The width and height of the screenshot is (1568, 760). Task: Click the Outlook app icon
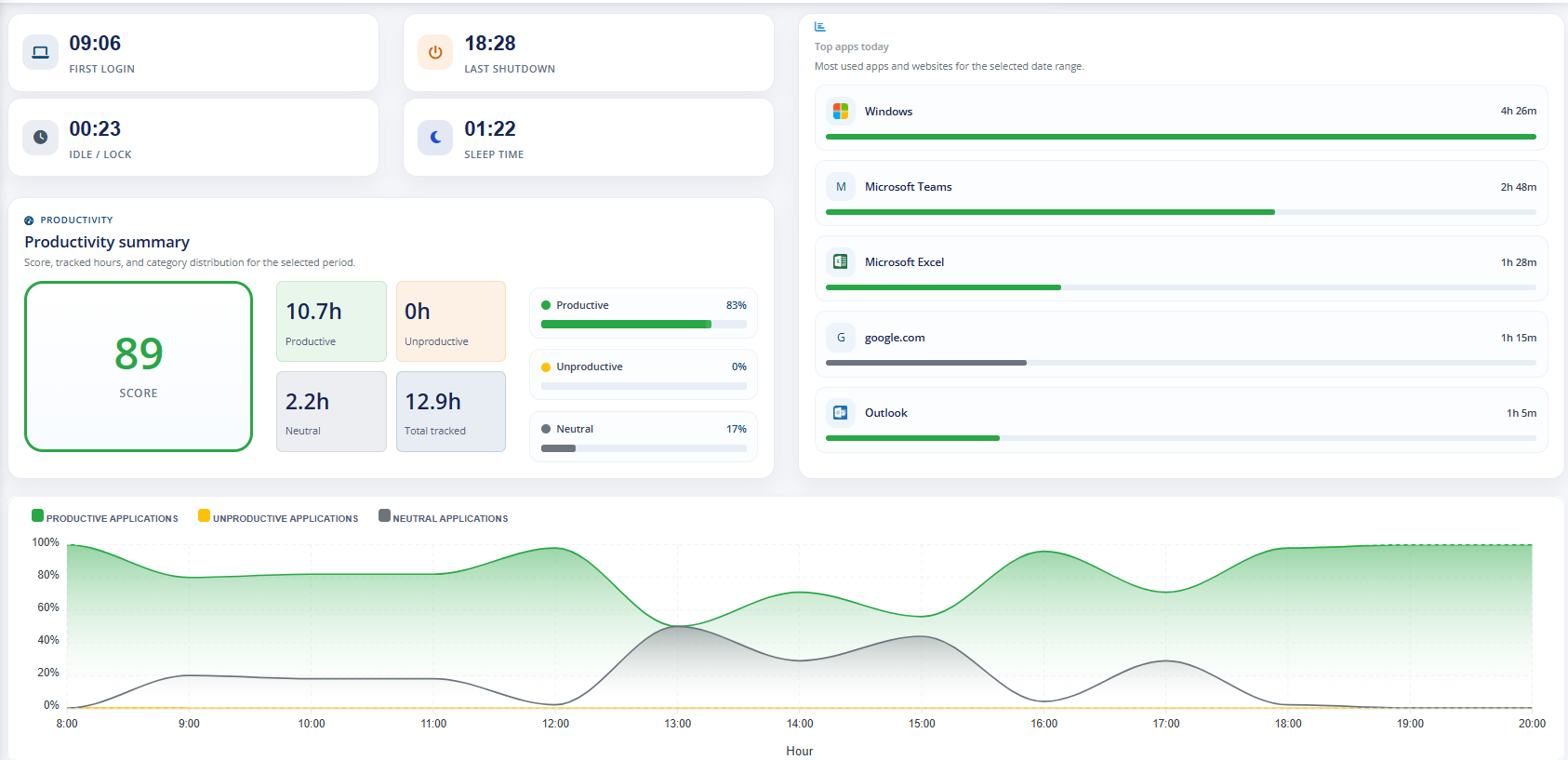(841, 412)
